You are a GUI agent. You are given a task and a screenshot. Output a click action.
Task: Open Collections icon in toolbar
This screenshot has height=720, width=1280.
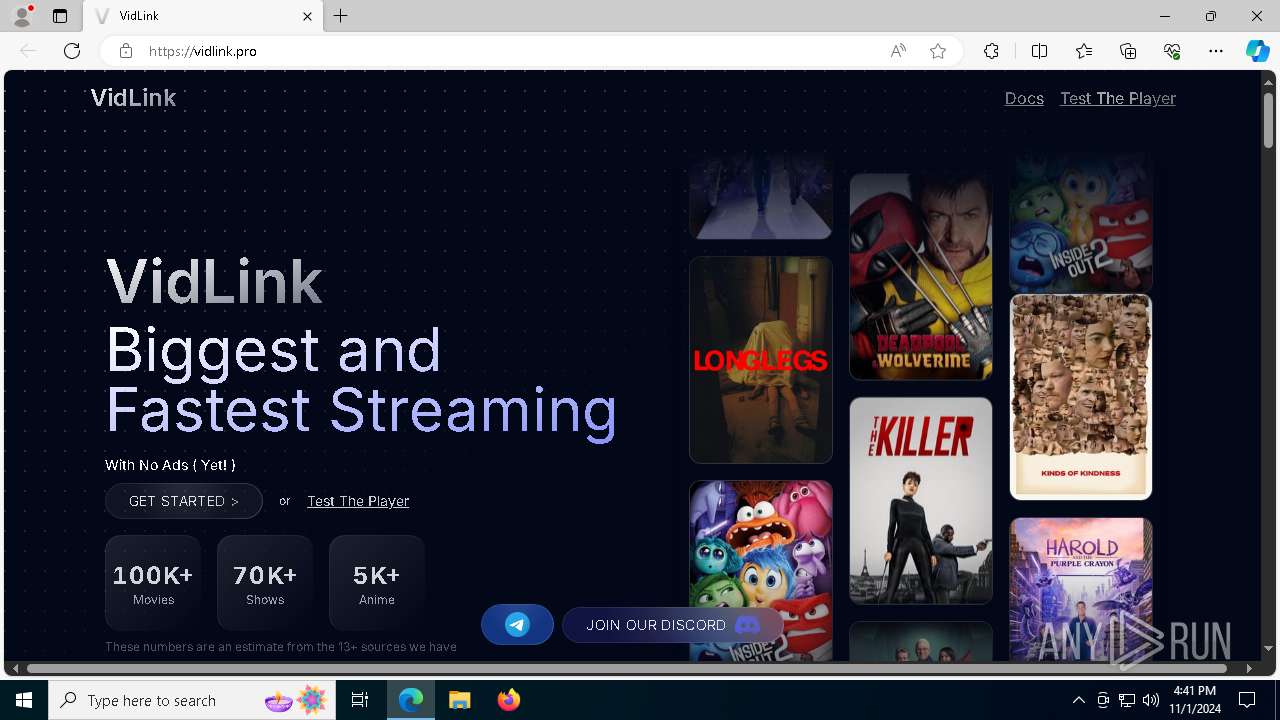(1128, 51)
